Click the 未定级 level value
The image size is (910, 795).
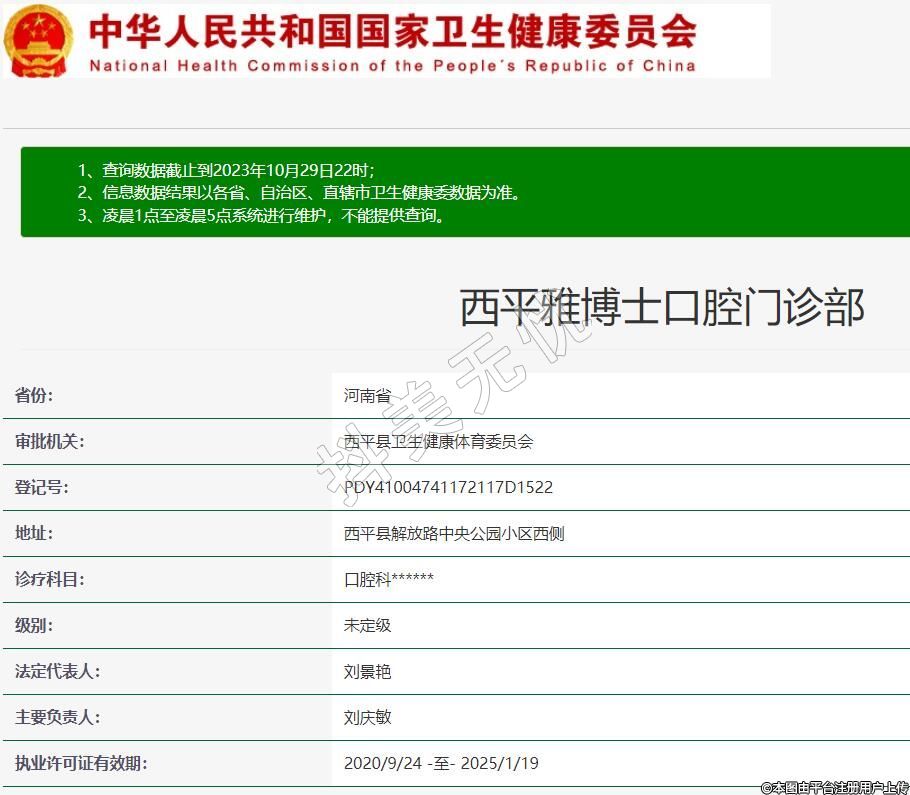pos(367,626)
